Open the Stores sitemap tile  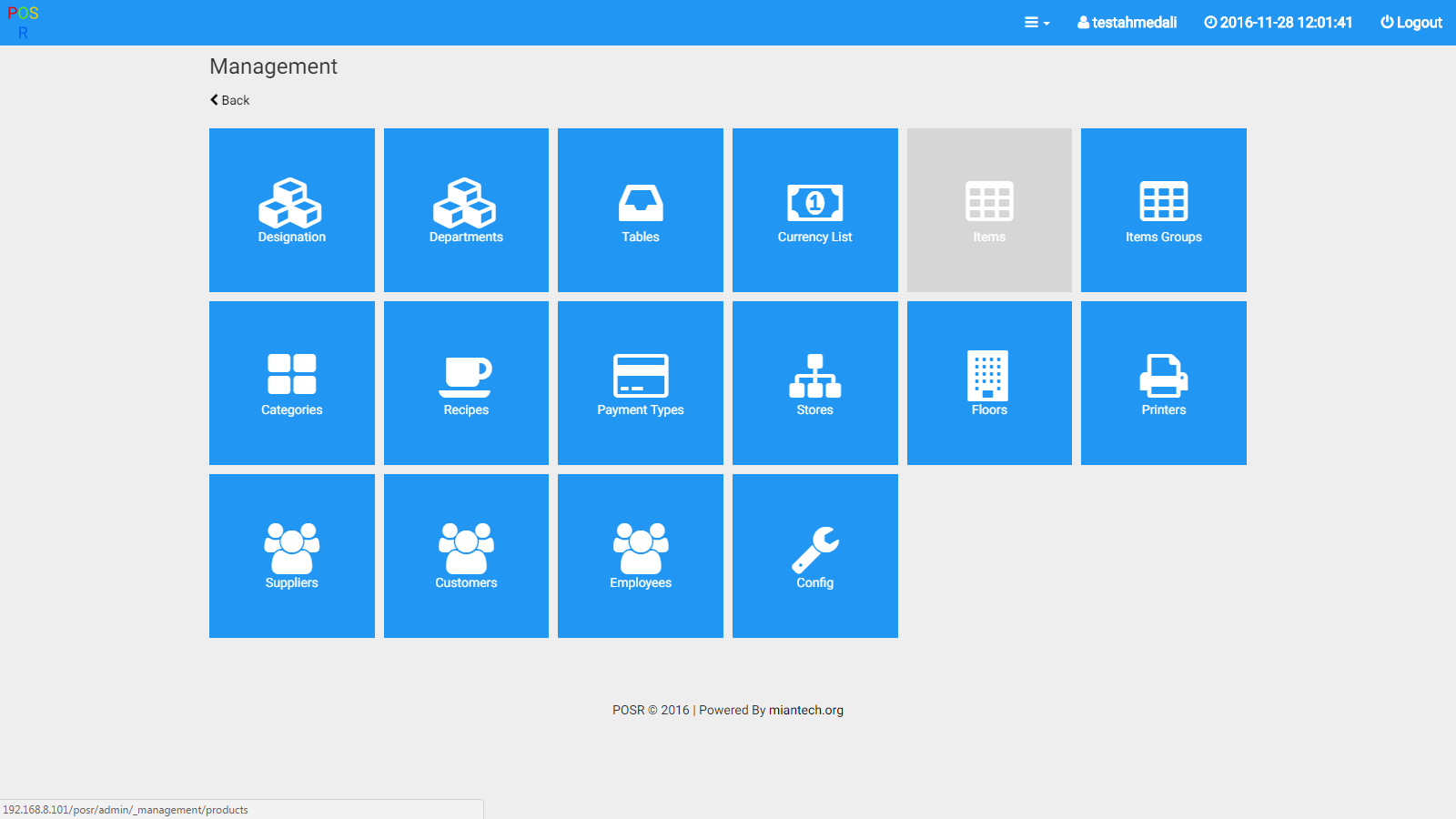coord(814,383)
